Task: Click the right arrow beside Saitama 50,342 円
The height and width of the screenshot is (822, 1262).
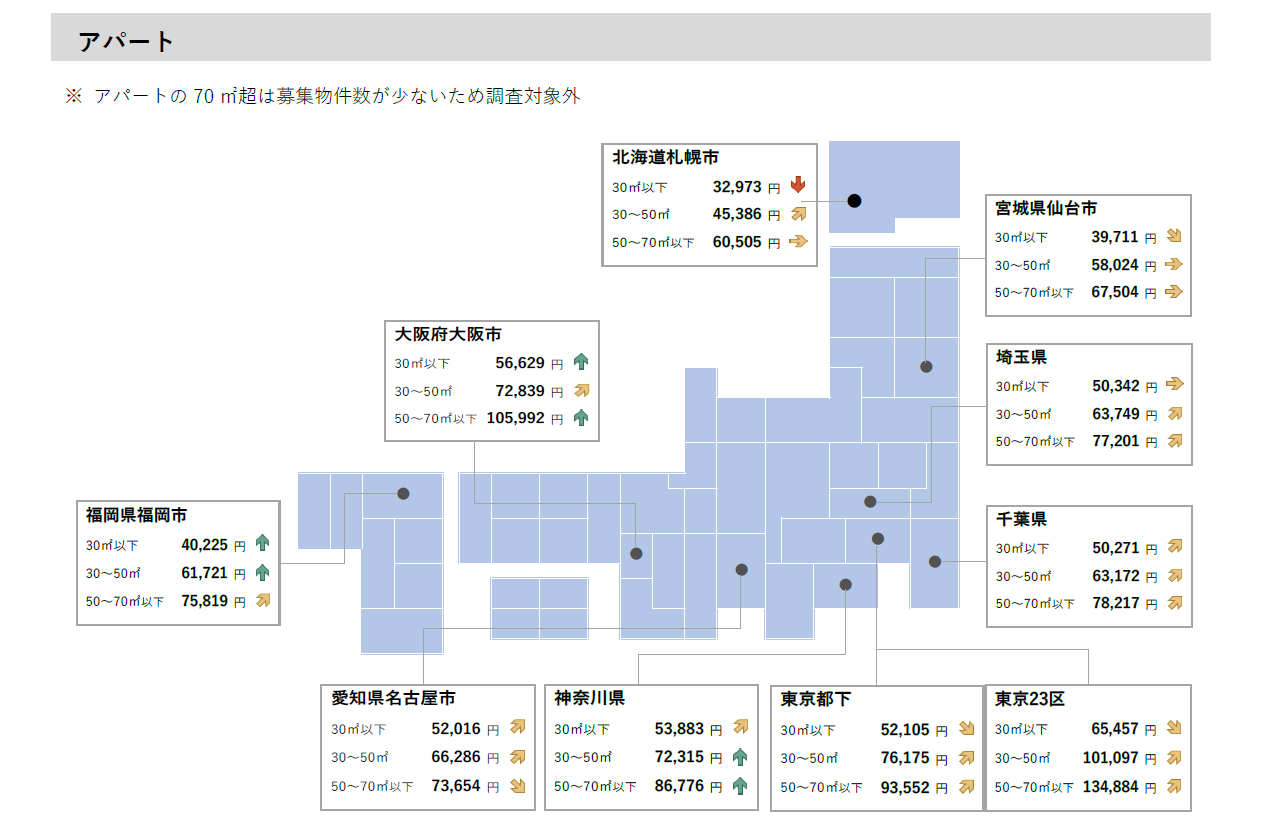Action: click(1174, 385)
